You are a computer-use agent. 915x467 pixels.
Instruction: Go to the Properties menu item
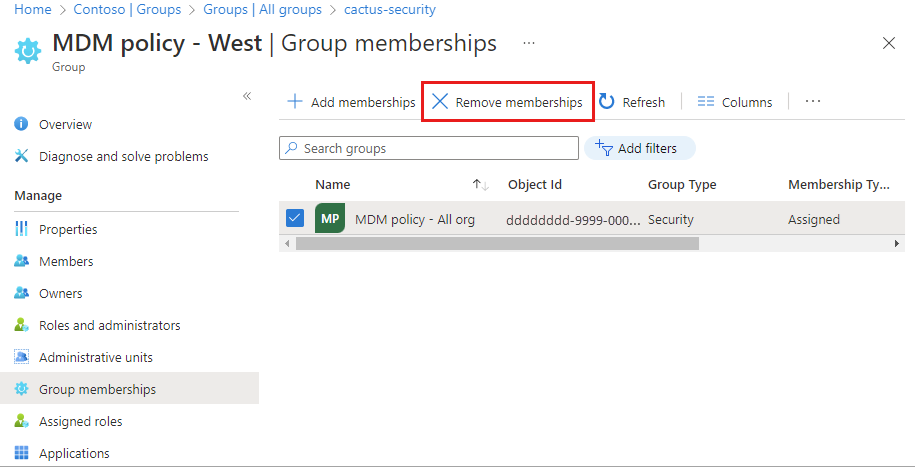[x=68, y=229]
